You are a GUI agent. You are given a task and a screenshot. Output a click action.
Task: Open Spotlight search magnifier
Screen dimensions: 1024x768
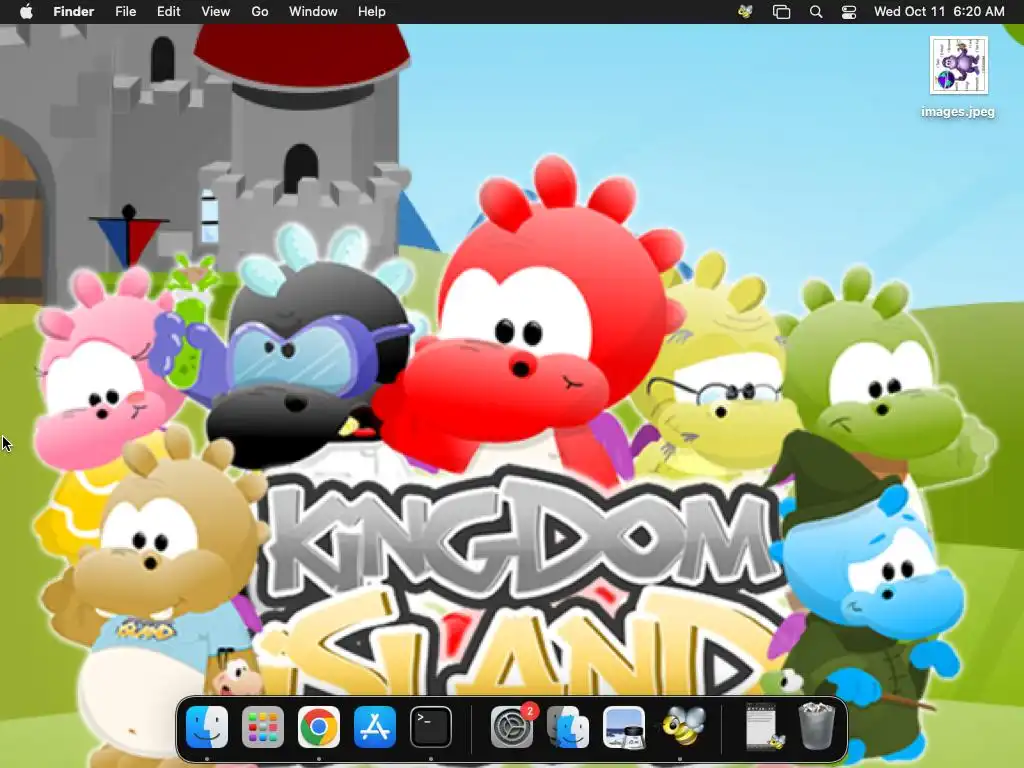coord(816,12)
